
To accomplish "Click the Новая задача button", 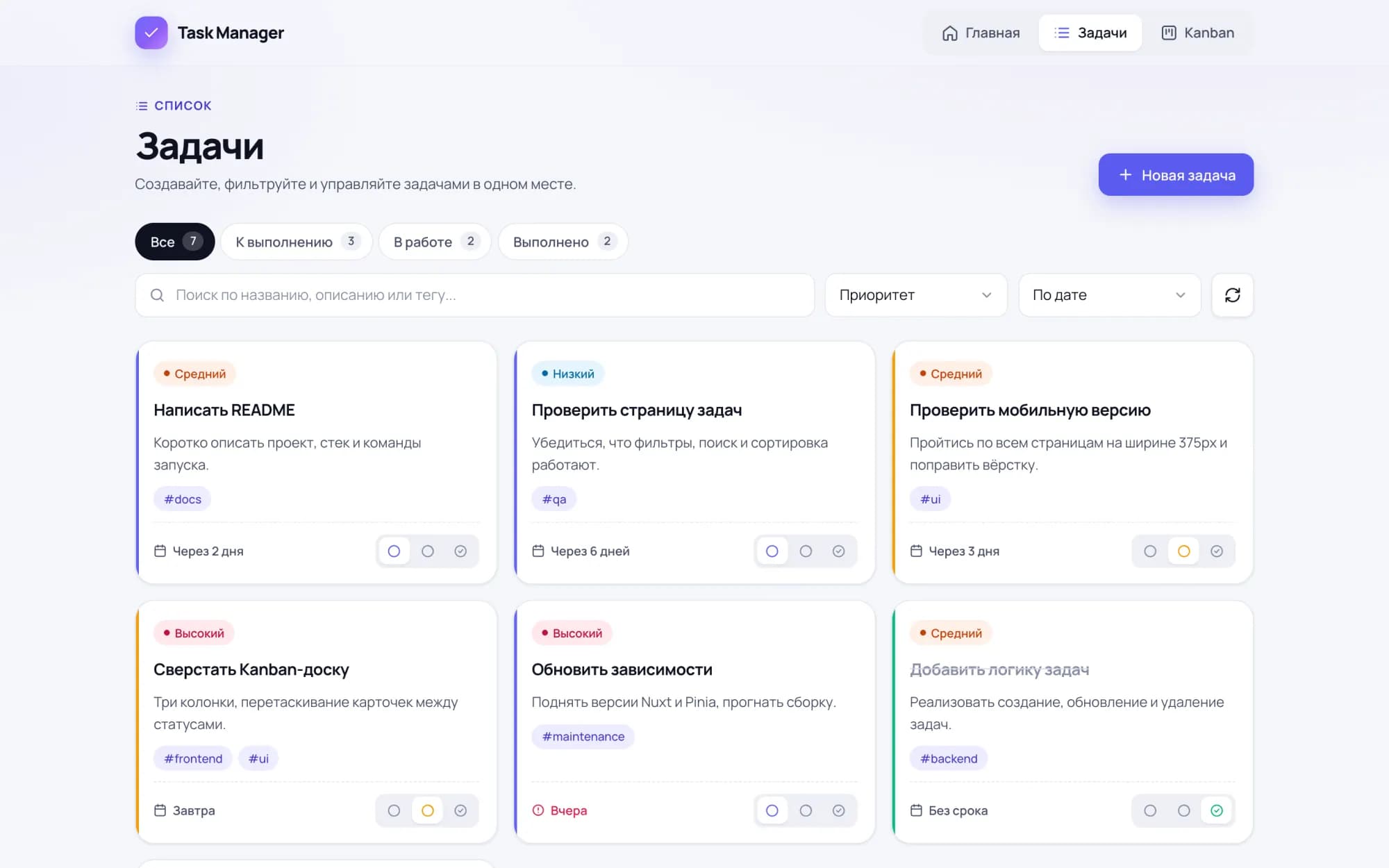I will 1176,175.
